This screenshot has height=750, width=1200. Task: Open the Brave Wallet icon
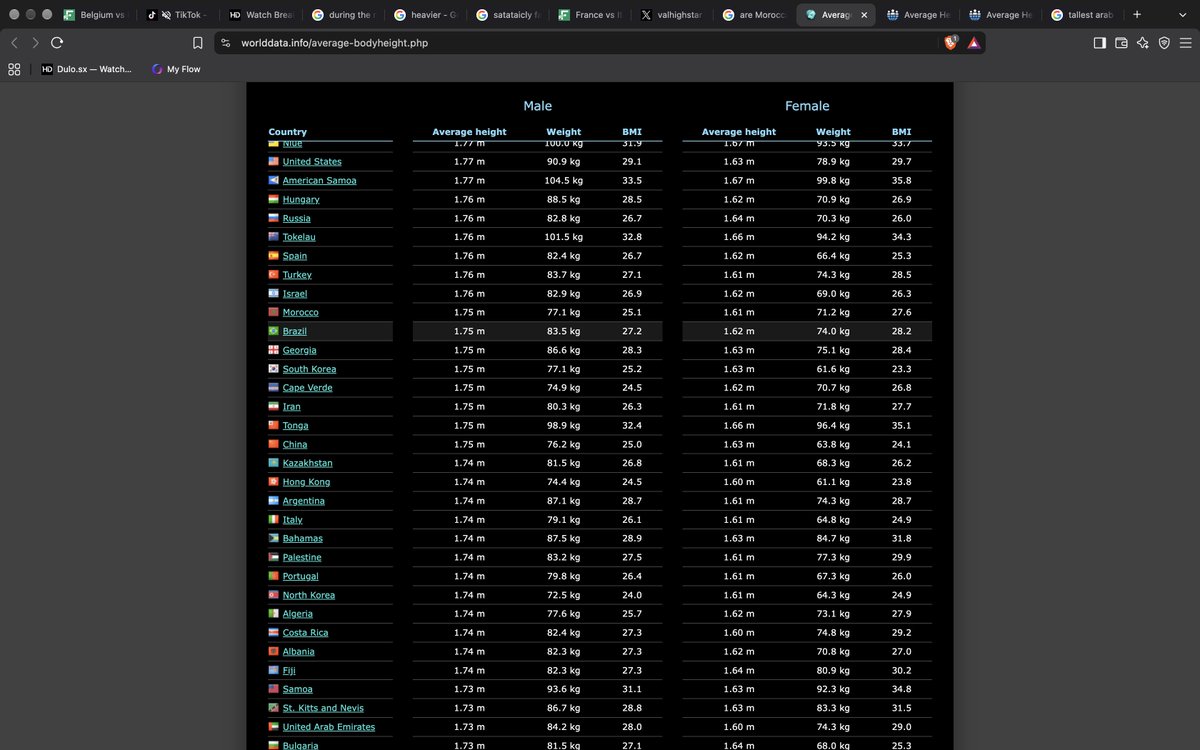[x=1121, y=43]
